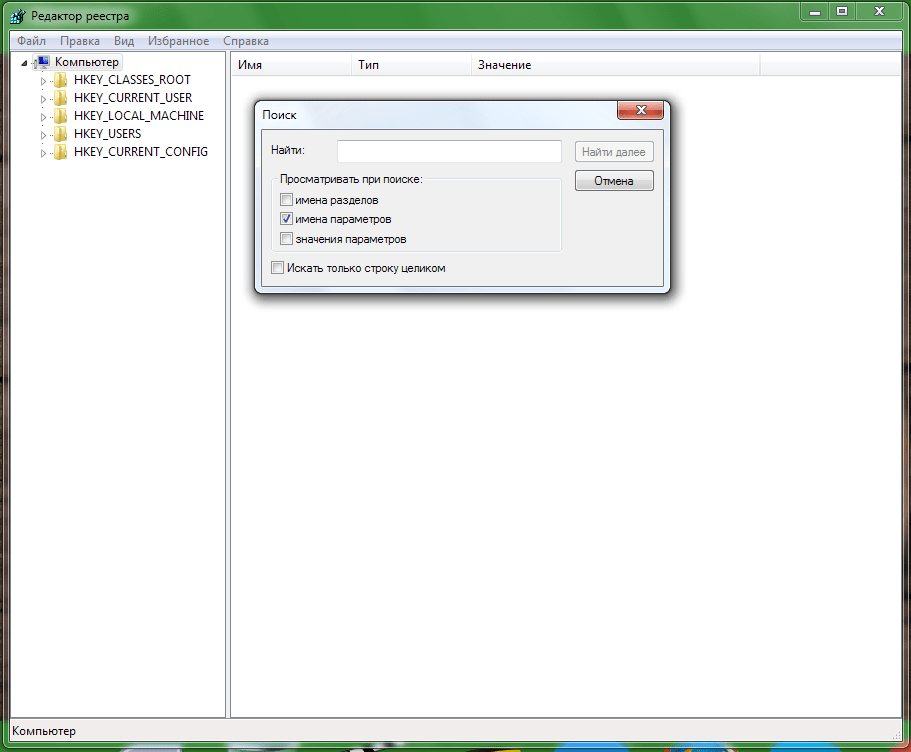Screen dimensions: 911x752
Task: Collapse the Компьютер tree node
Action: (x=24, y=63)
